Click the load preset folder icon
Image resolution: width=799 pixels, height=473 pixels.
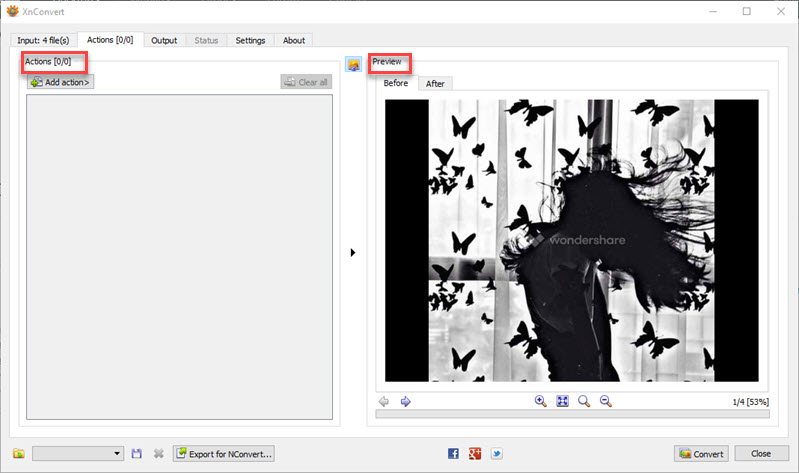(x=19, y=453)
